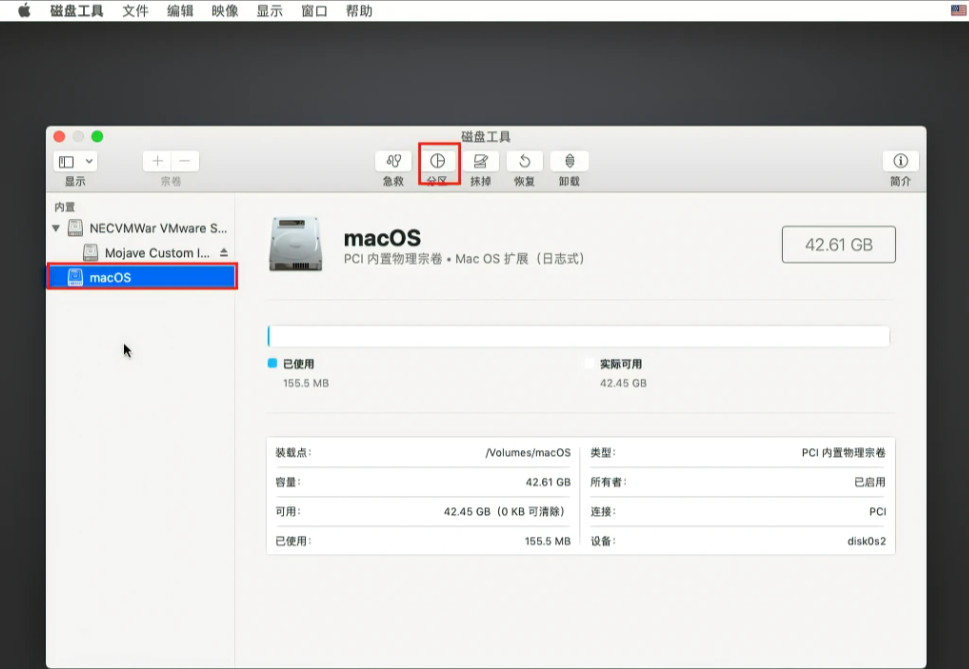The height and width of the screenshot is (669, 969).
Task: Click PCI 内置物理宗卷 type value in table
Action: (844, 453)
